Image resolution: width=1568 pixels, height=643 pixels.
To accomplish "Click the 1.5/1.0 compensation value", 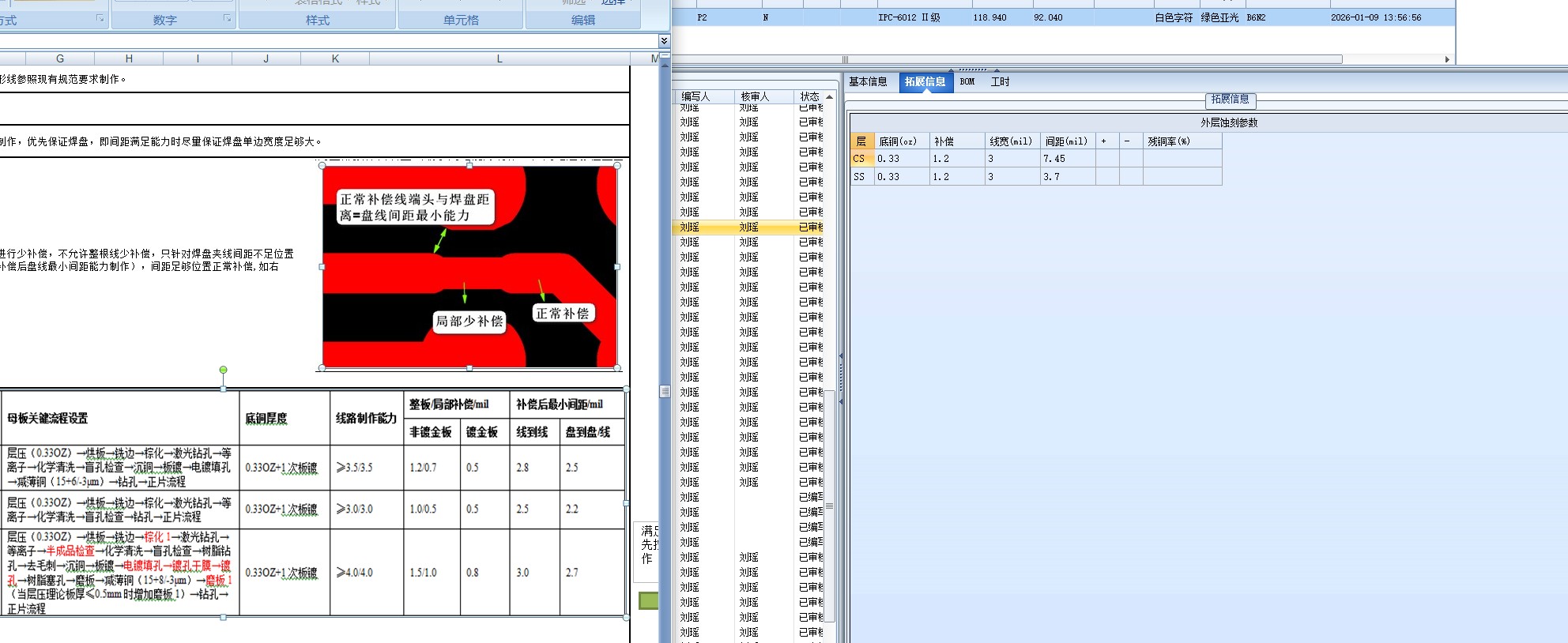I will 423,573.
